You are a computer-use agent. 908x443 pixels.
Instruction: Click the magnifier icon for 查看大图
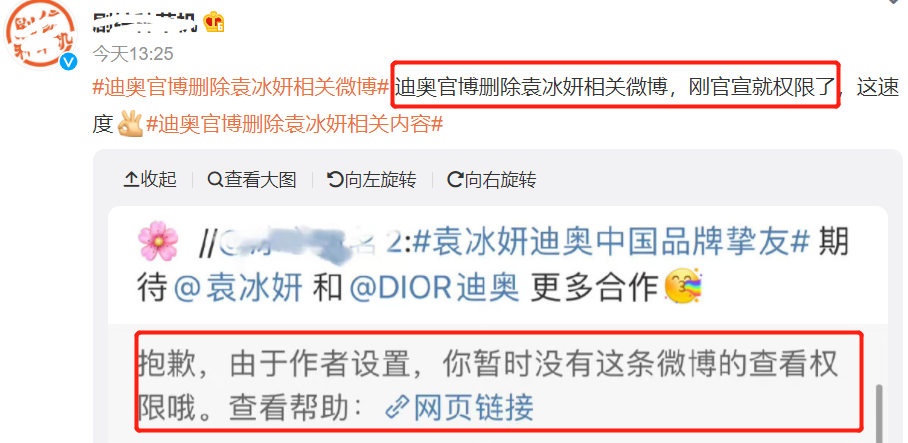tap(215, 180)
